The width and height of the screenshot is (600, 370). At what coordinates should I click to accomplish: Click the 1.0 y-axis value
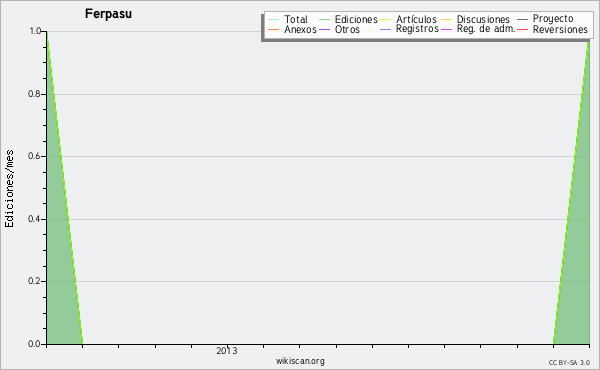click(x=35, y=31)
